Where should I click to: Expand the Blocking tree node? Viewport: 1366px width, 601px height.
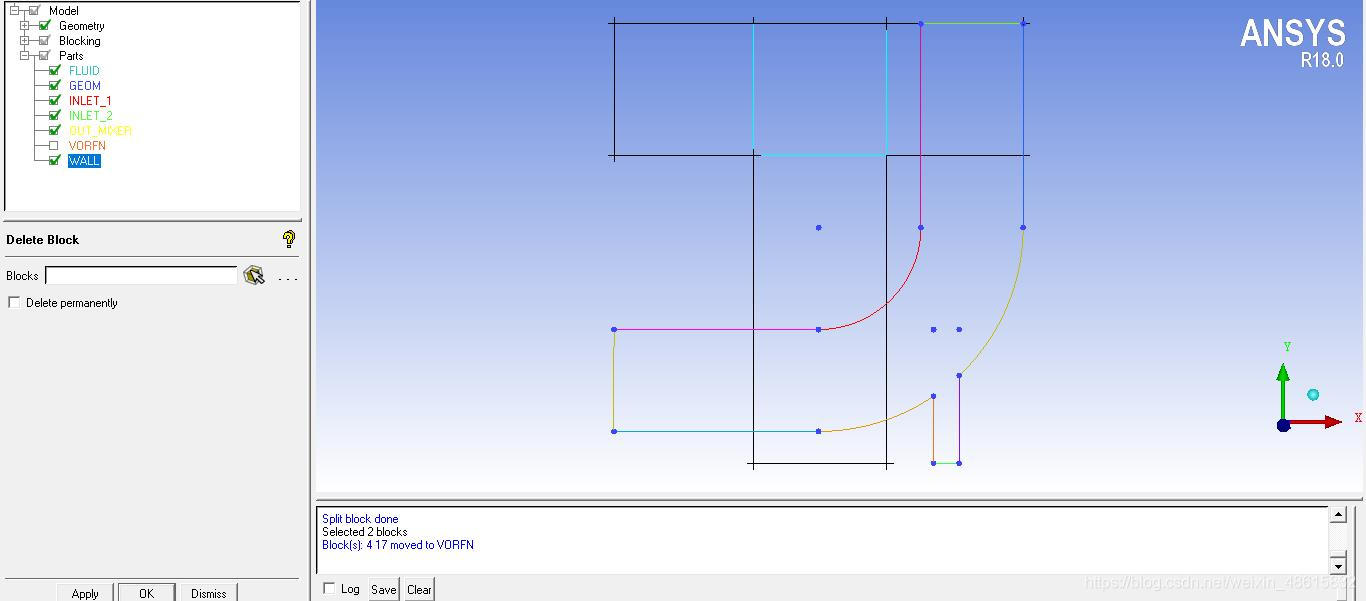pyautogui.click(x=25, y=41)
